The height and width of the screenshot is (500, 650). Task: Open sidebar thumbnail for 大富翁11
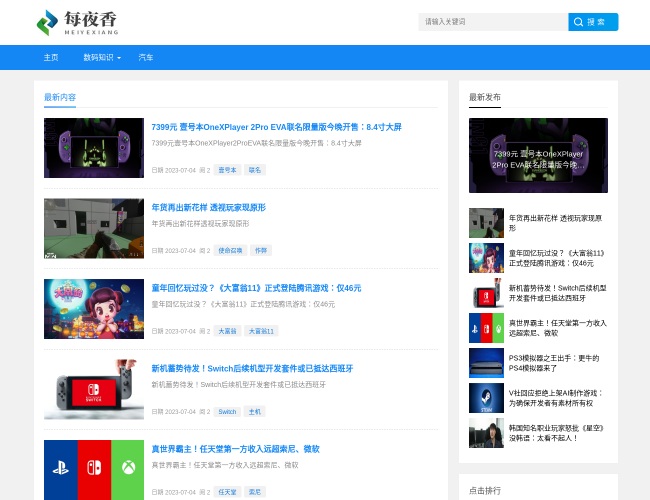pos(486,258)
